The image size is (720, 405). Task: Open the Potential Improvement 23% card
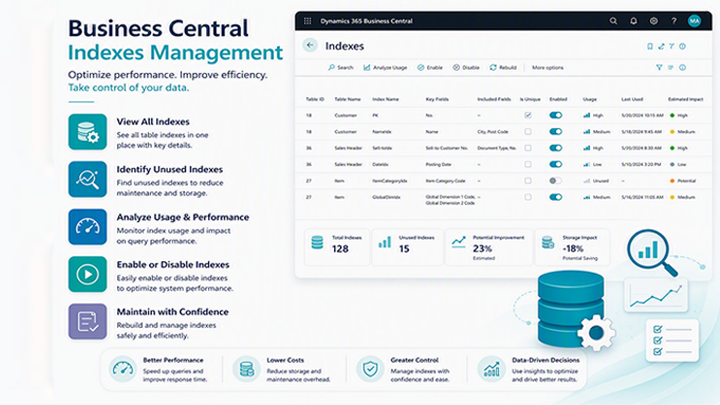(x=489, y=247)
